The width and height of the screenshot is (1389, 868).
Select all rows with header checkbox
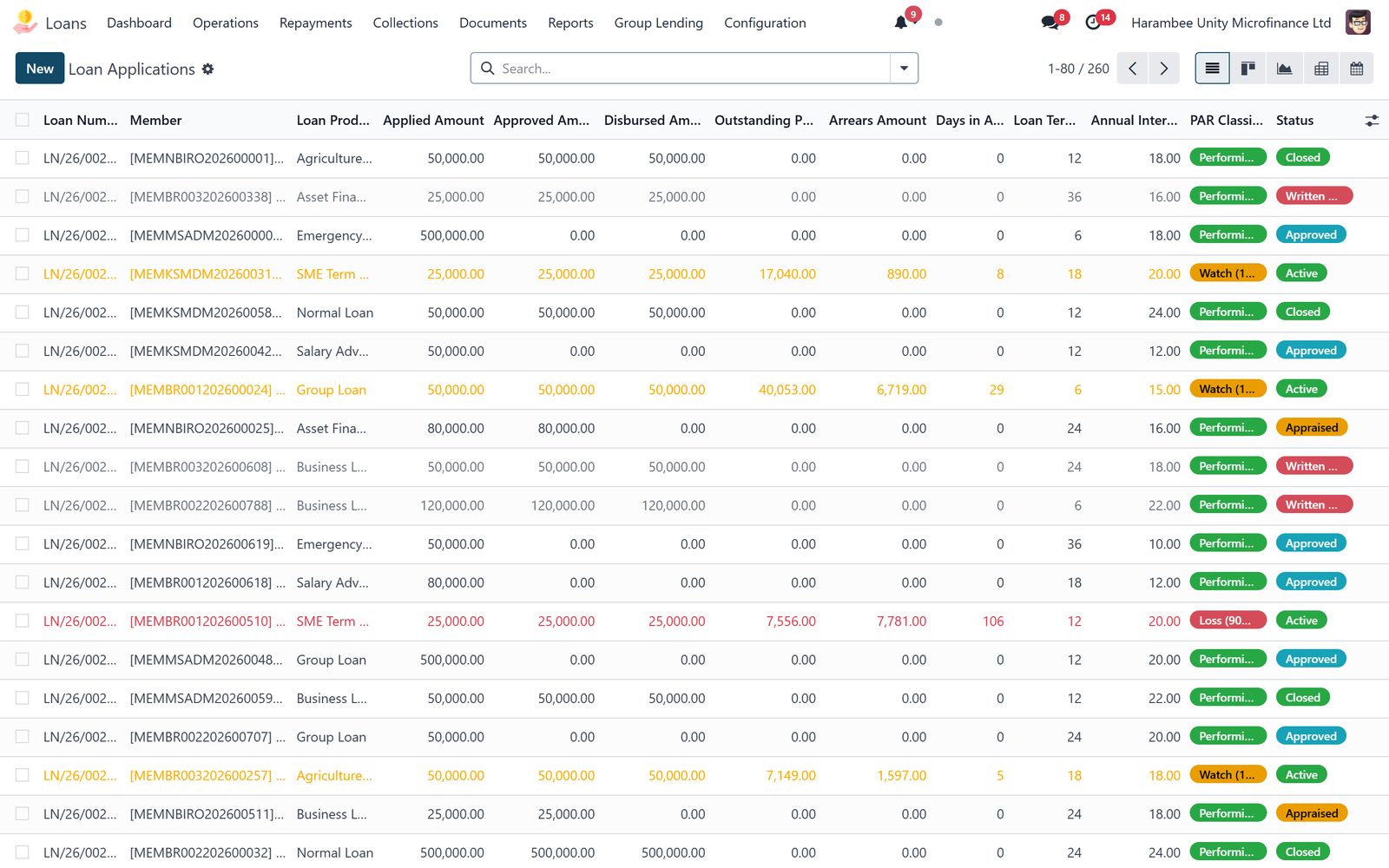(23, 120)
